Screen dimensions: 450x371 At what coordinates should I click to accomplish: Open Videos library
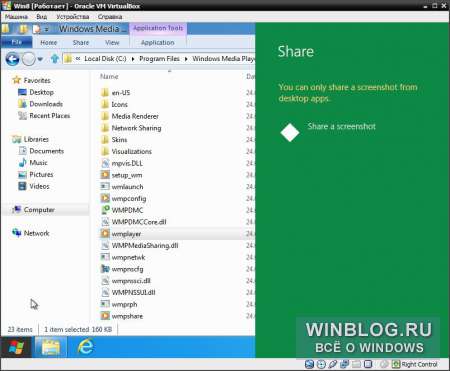[x=39, y=186]
